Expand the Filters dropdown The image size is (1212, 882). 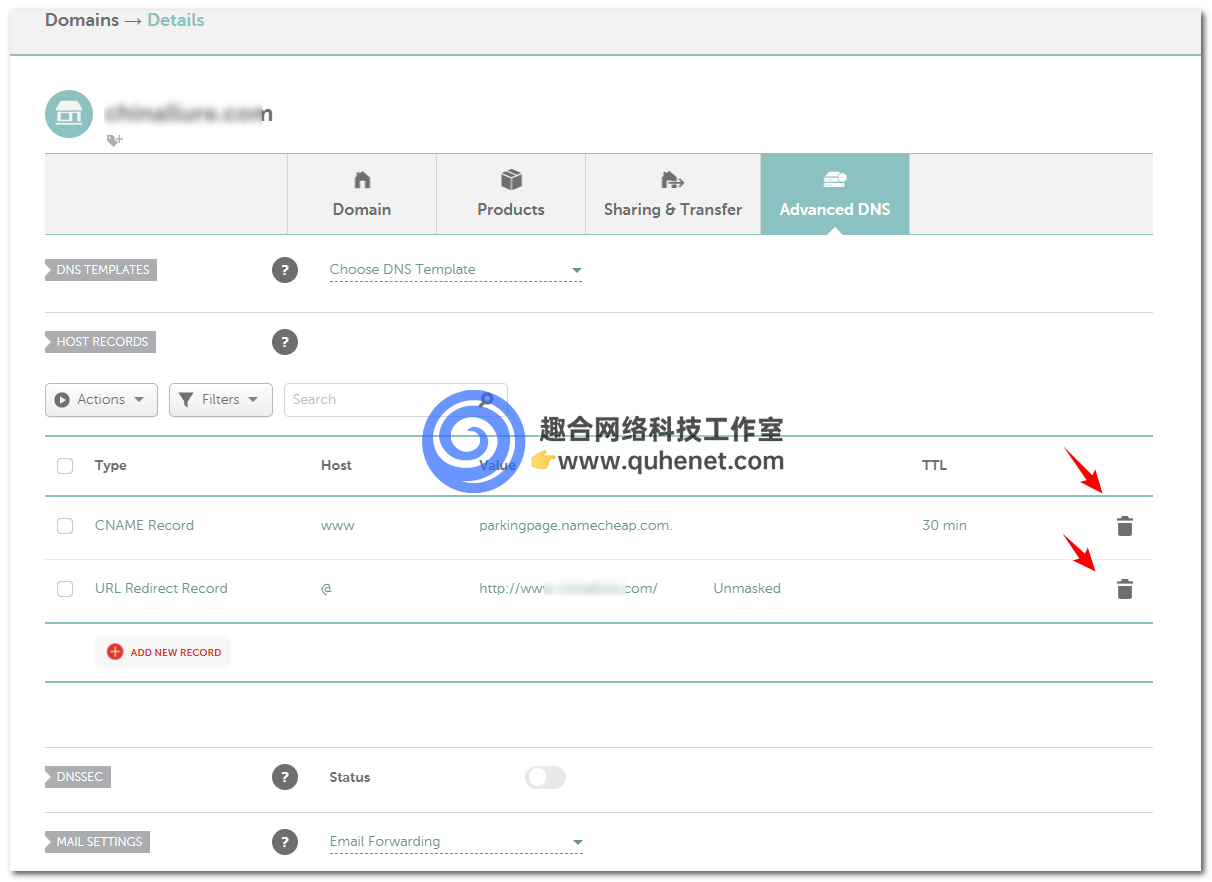(x=221, y=400)
